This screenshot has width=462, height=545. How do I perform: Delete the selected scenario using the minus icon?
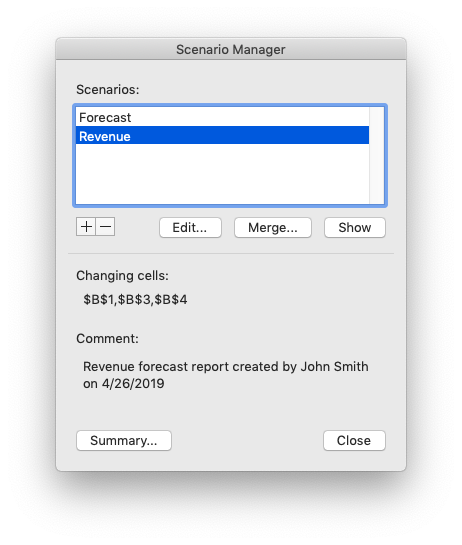tap(105, 227)
